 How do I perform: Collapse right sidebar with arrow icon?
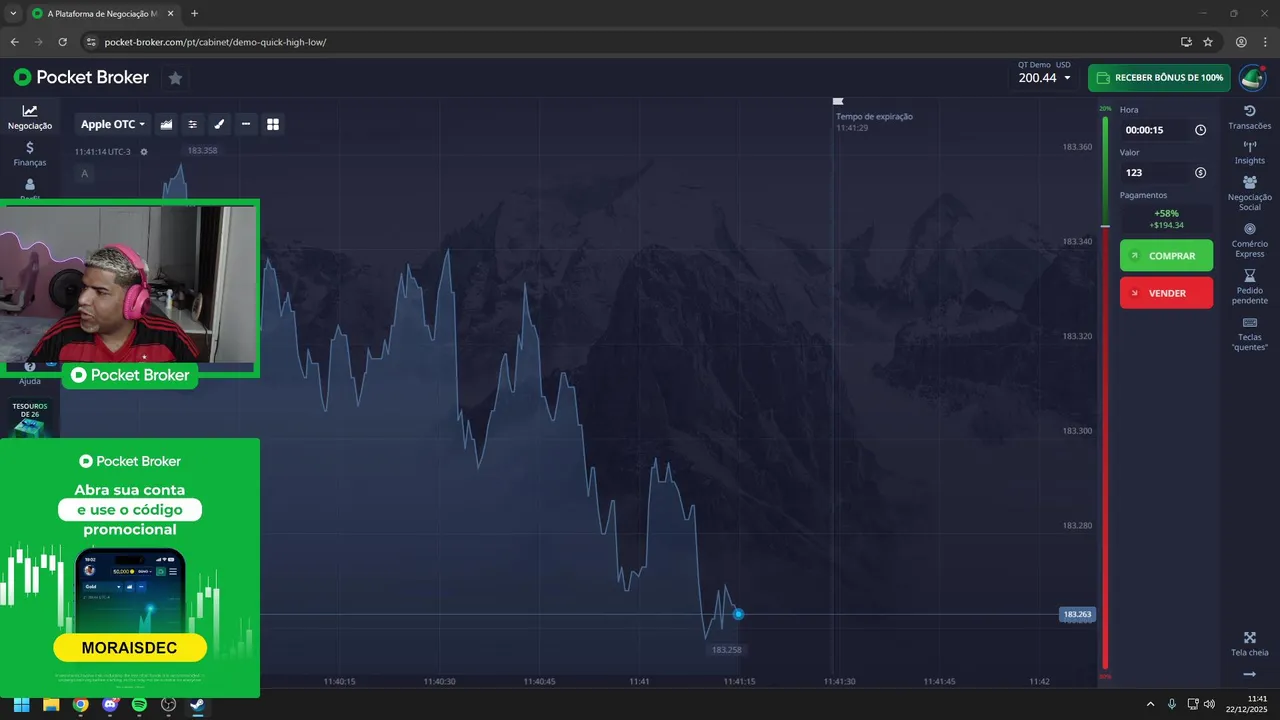coord(1249,674)
